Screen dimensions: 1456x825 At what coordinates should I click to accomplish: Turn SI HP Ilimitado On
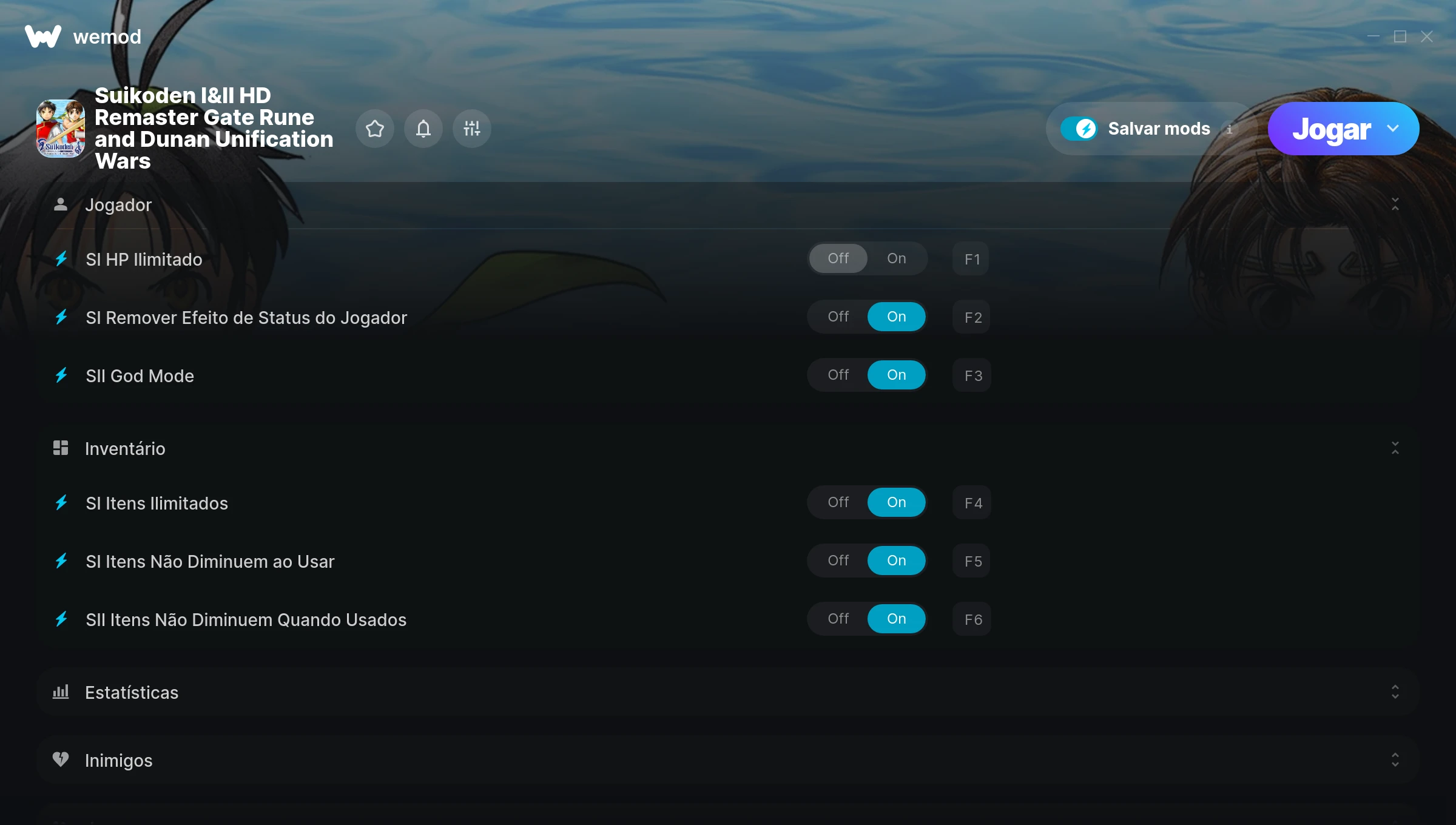(x=896, y=258)
